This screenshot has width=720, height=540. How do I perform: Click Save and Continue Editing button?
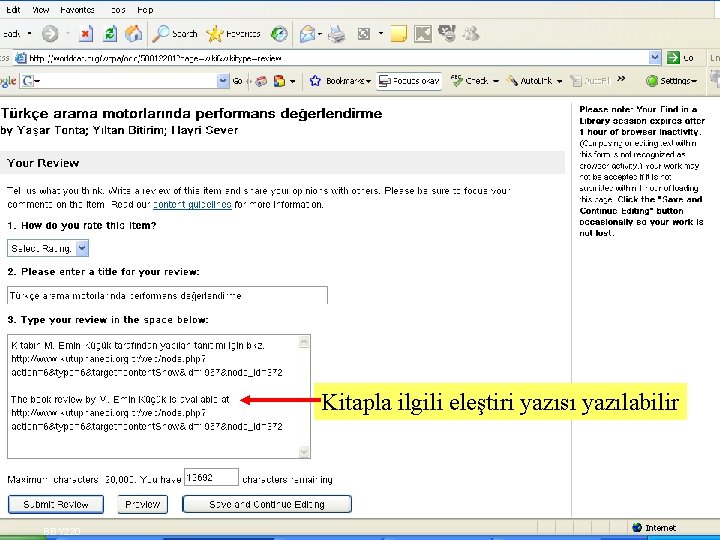[x=267, y=504]
